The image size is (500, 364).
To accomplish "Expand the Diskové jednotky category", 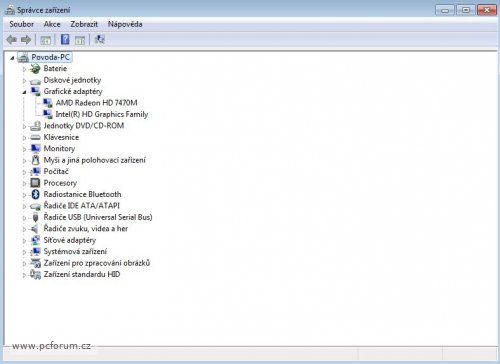I will tap(24, 81).
